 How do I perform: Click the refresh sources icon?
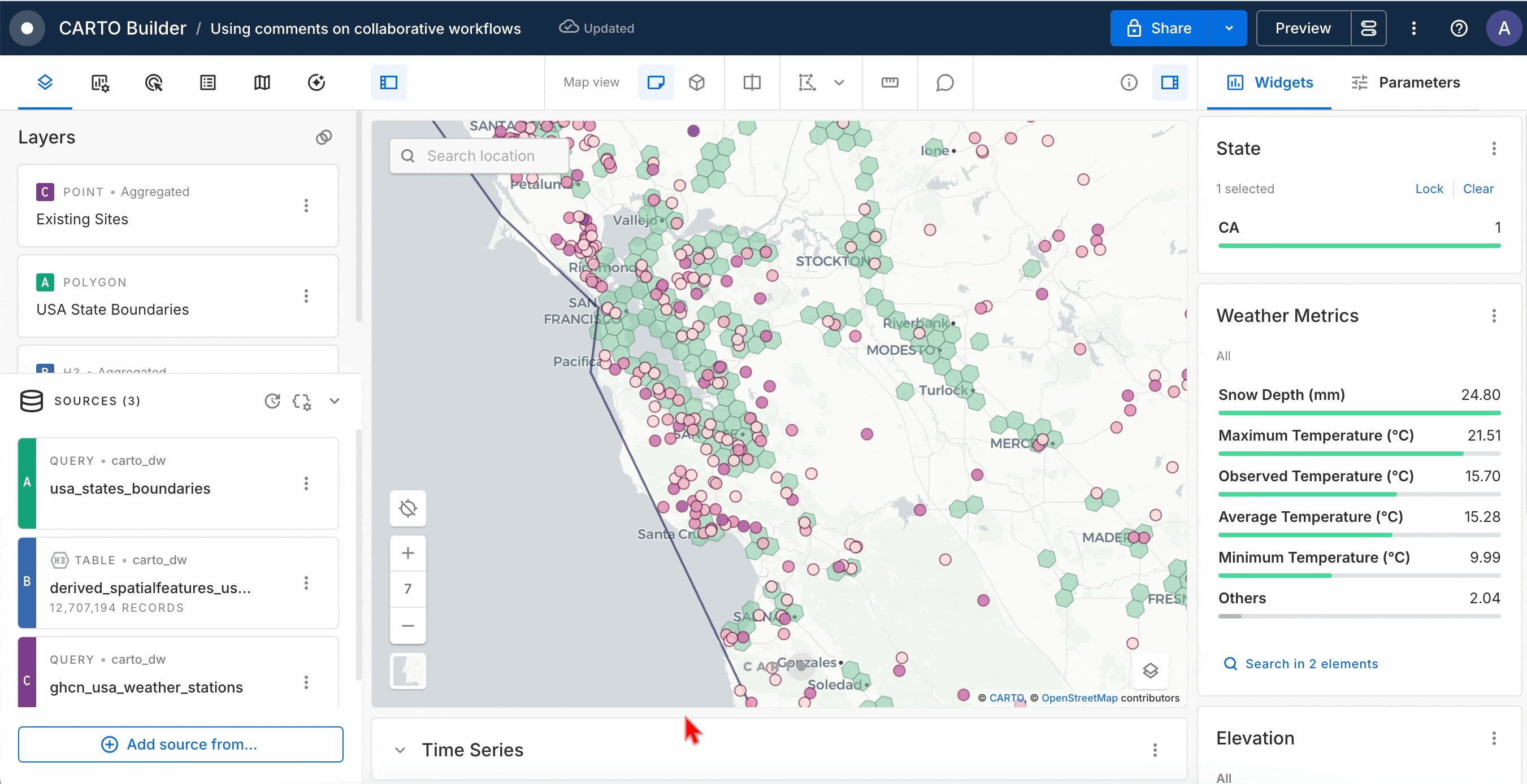272,401
